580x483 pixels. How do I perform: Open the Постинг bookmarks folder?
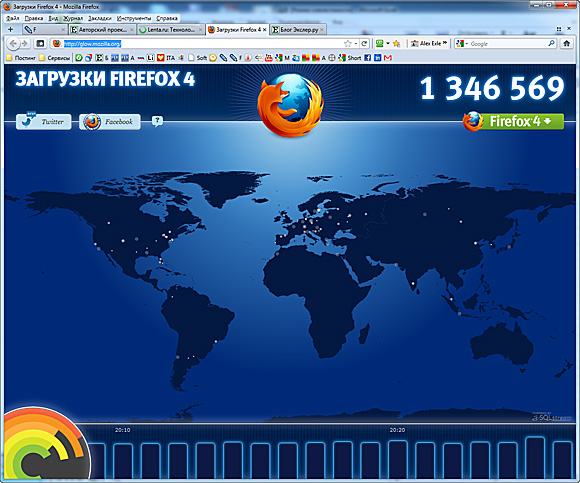click(x=21, y=58)
